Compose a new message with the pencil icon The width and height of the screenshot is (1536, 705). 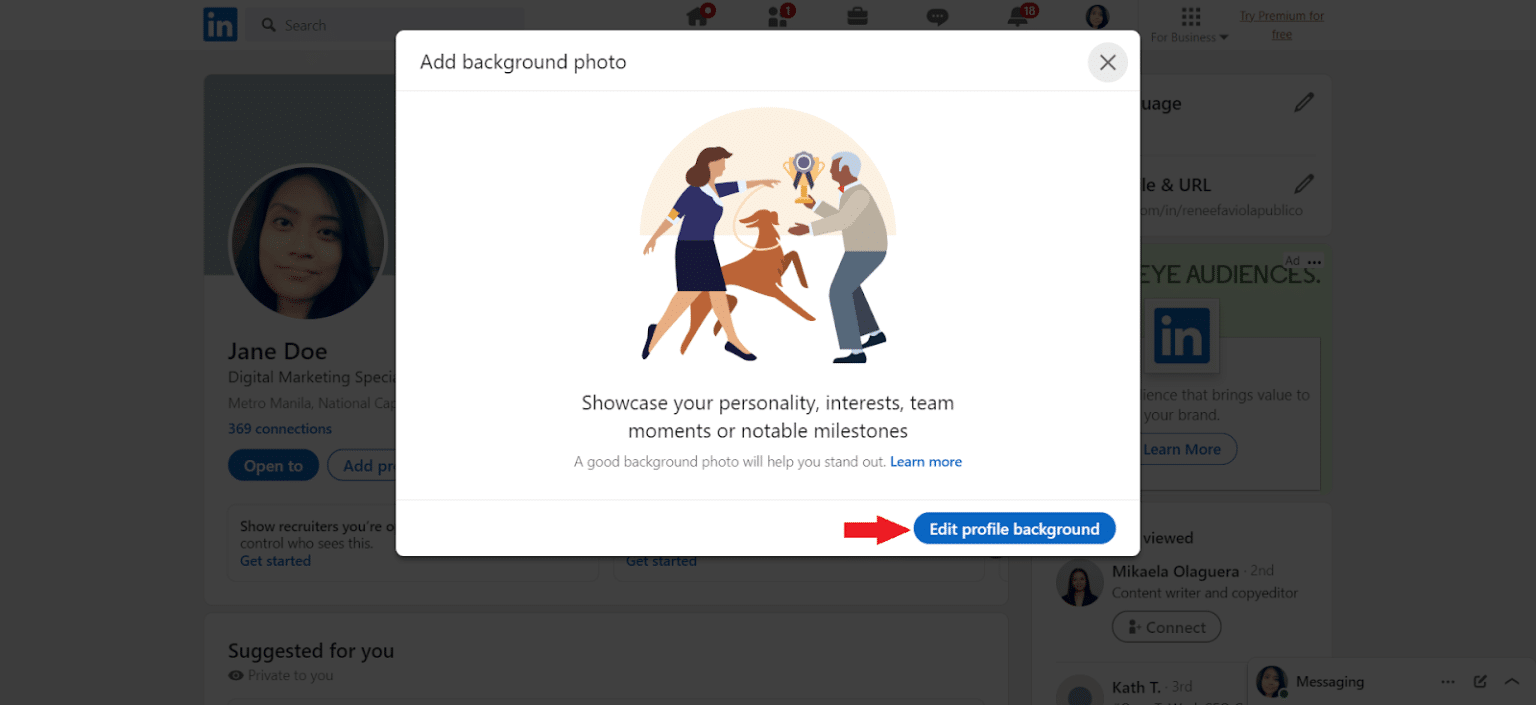click(x=1479, y=681)
